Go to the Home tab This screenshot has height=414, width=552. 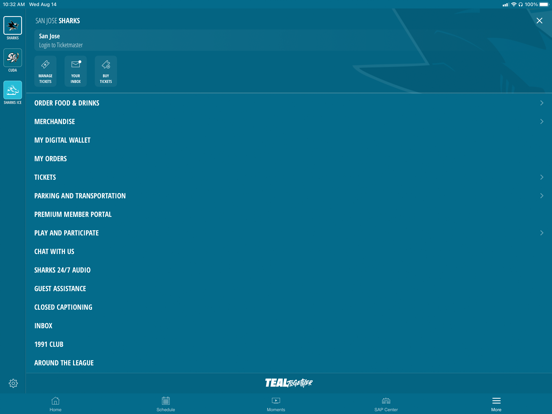55,404
